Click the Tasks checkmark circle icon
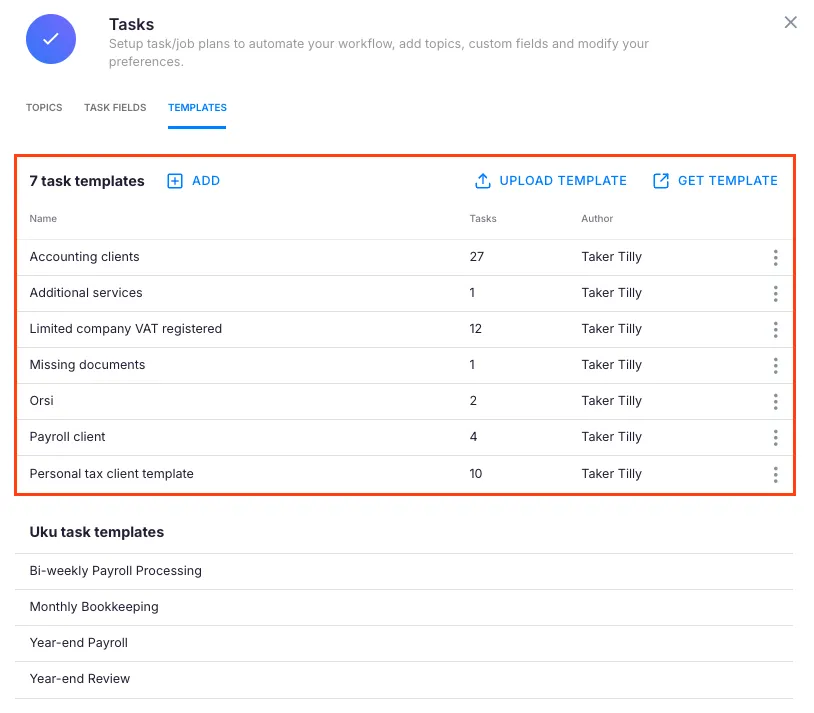 (x=51, y=39)
